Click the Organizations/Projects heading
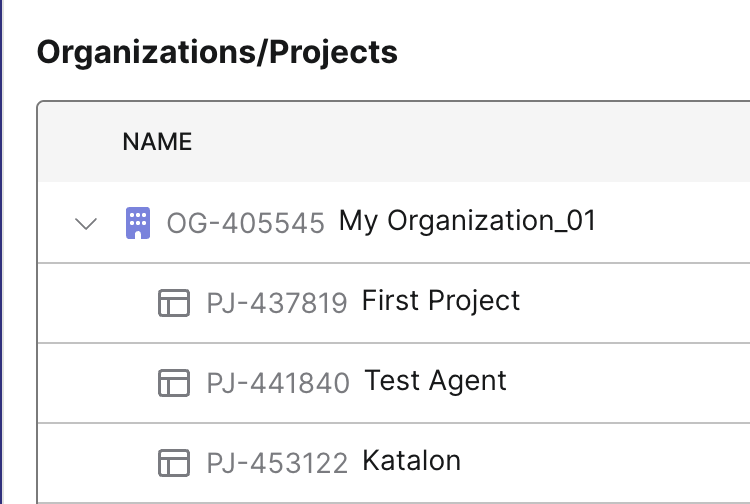This screenshot has height=504, width=750. (x=217, y=52)
